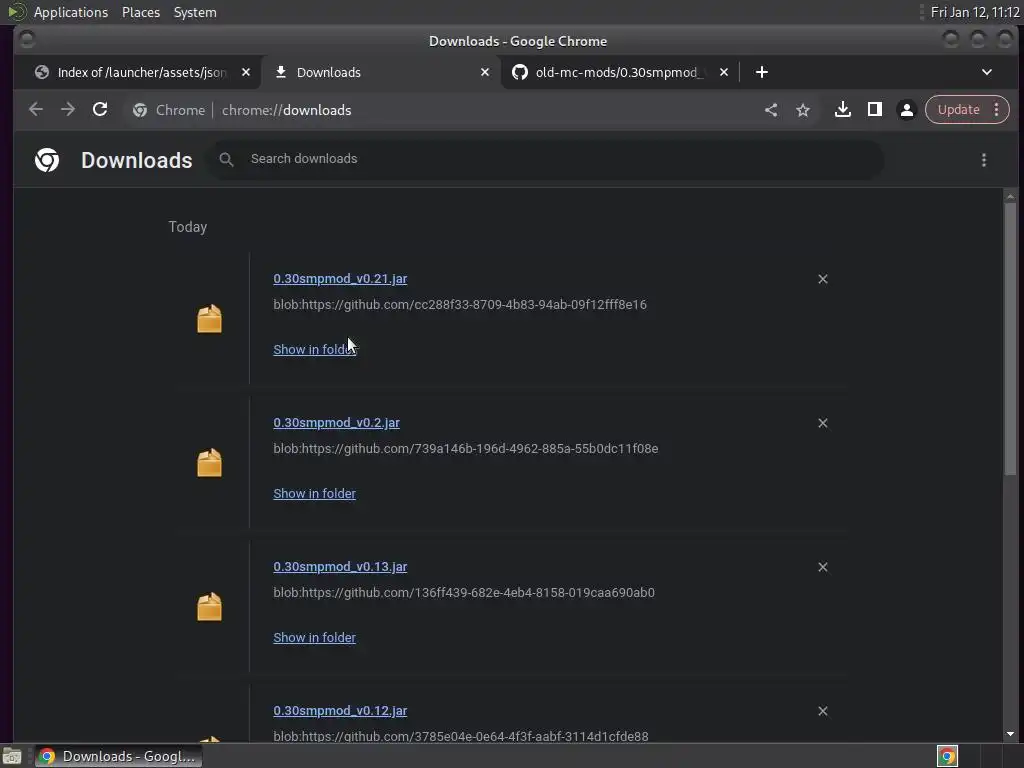Show 0.30smpmod_v0.21.jar in folder

click(314, 349)
